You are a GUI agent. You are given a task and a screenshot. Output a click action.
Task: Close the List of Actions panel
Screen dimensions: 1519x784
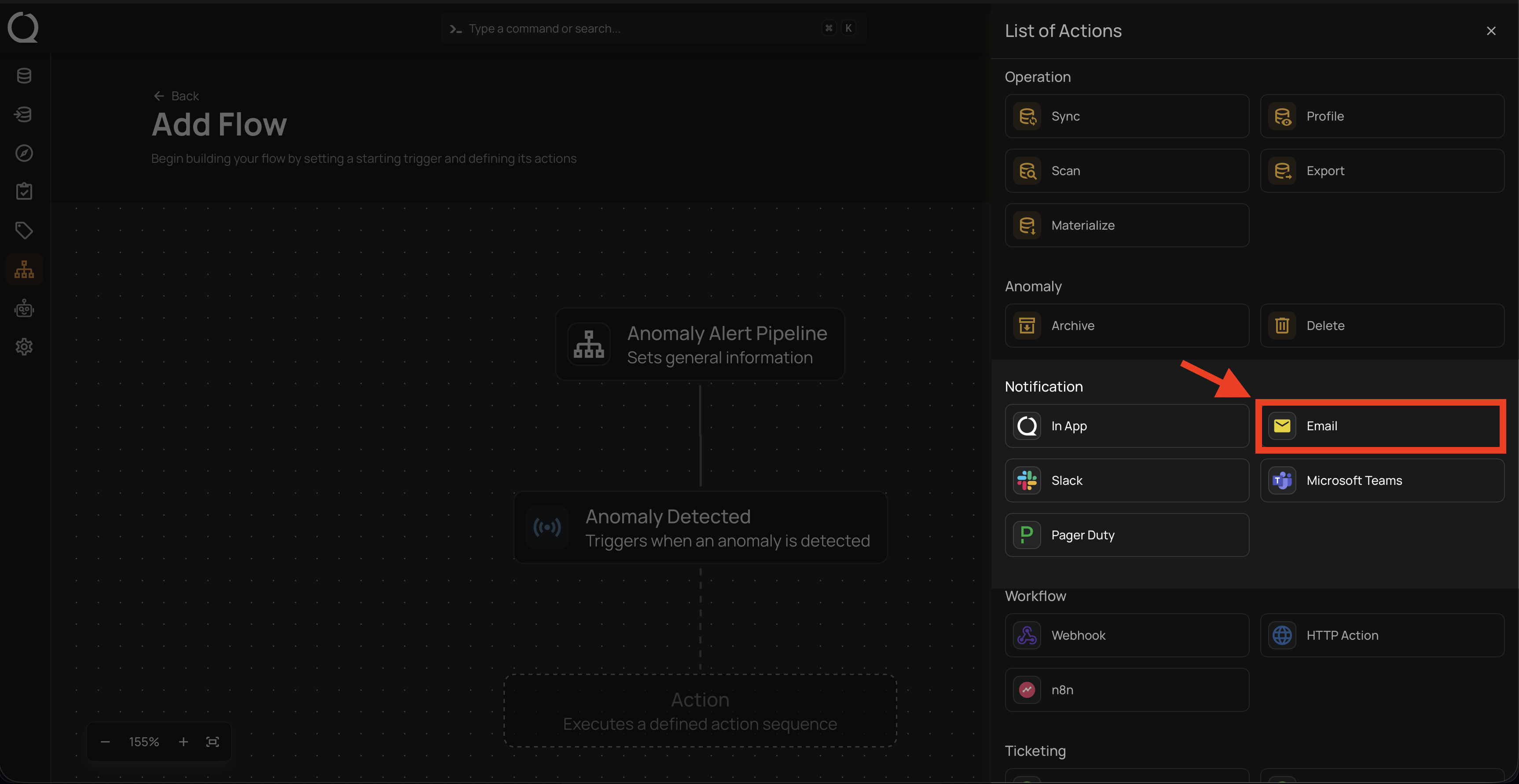pyautogui.click(x=1491, y=31)
